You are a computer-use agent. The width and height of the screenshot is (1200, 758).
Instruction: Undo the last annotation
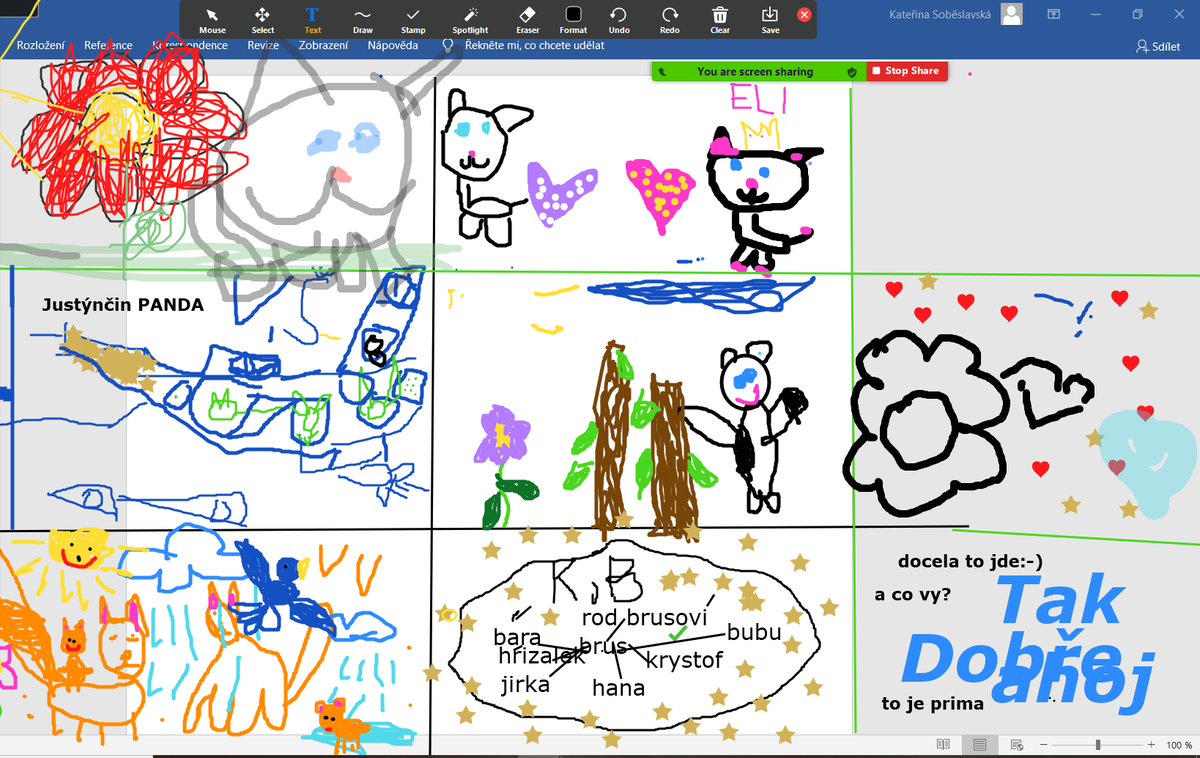click(x=619, y=20)
